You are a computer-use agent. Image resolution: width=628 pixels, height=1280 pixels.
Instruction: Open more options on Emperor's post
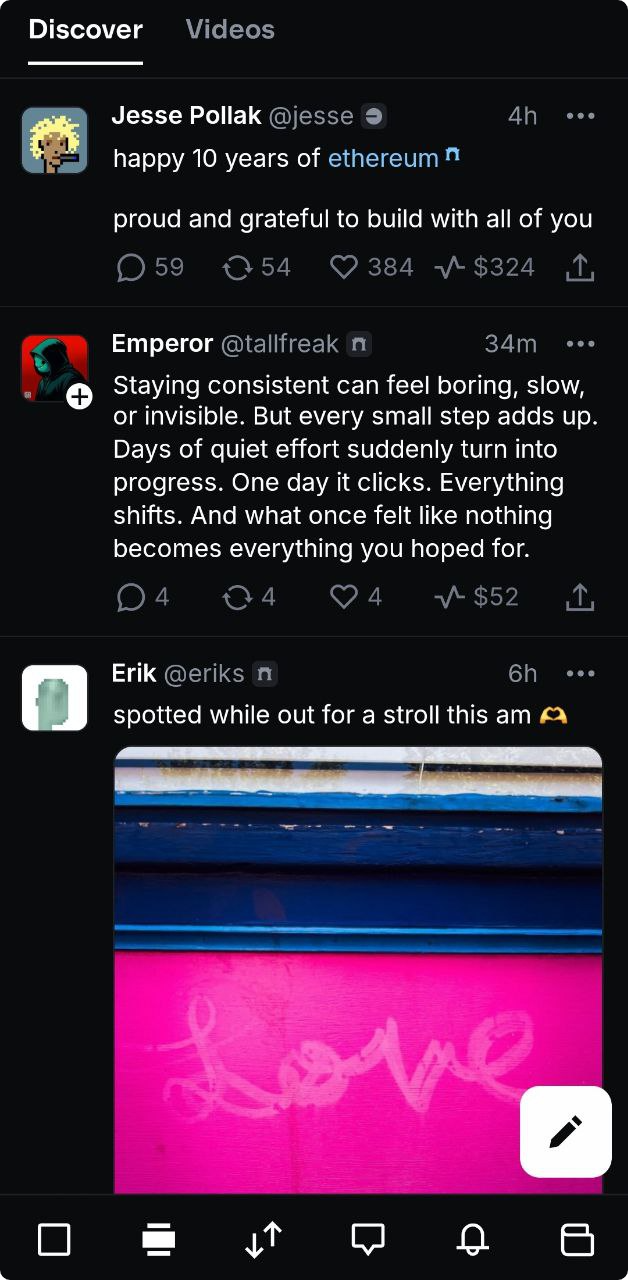[x=580, y=344]
